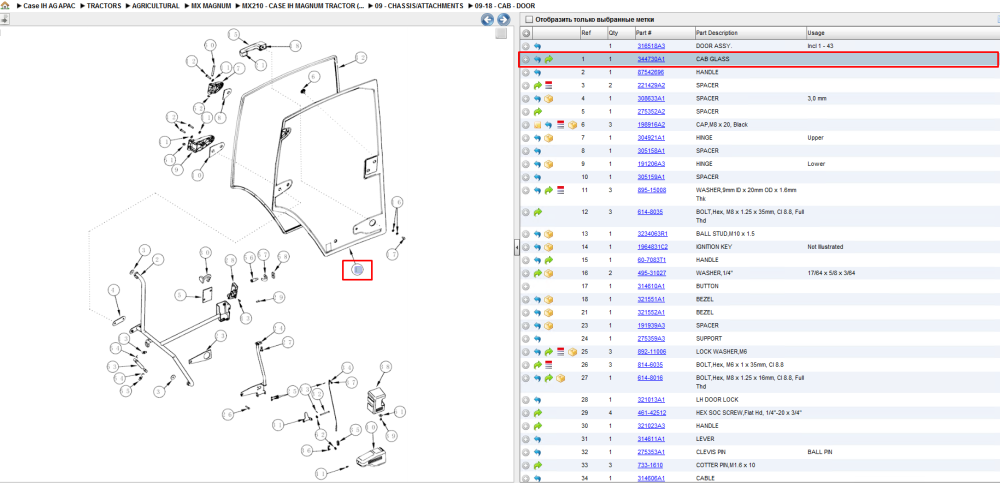Add the BUTTON row using its plus icon
This screenshot has height=483, width=1000.
tap(526, 286)
